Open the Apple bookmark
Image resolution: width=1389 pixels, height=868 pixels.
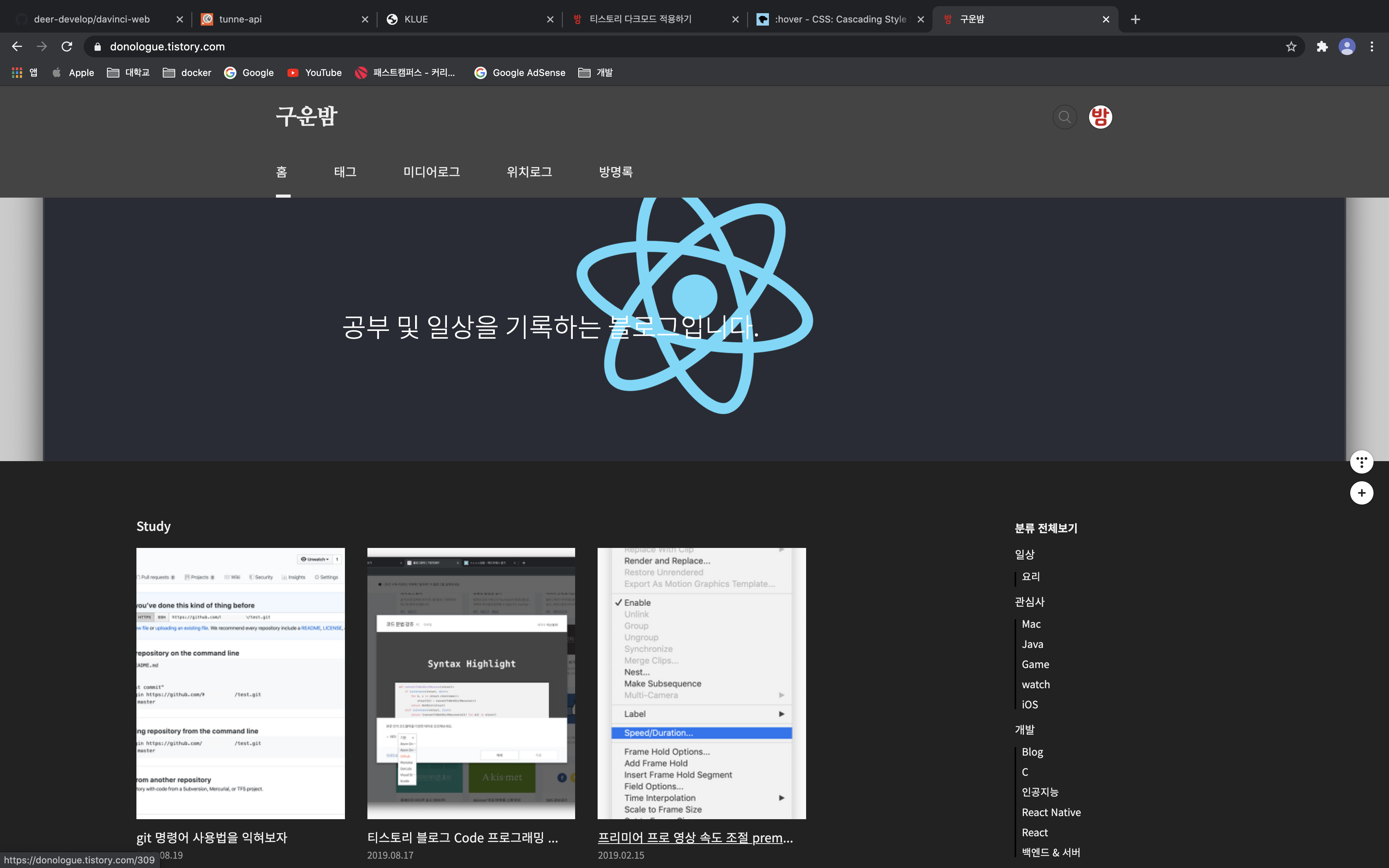pyautogui.click(x=73, y=72)
